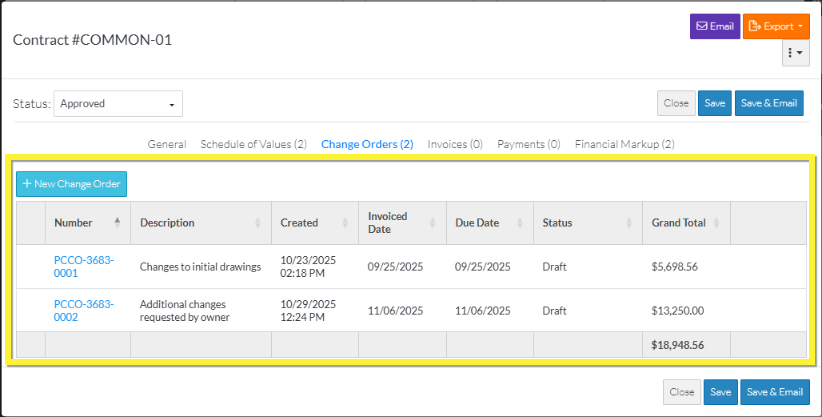The width and height of the screenshot is (822, 417).
Task: Expand the Status dropdown showing Approved
Action: pos(118,103)
